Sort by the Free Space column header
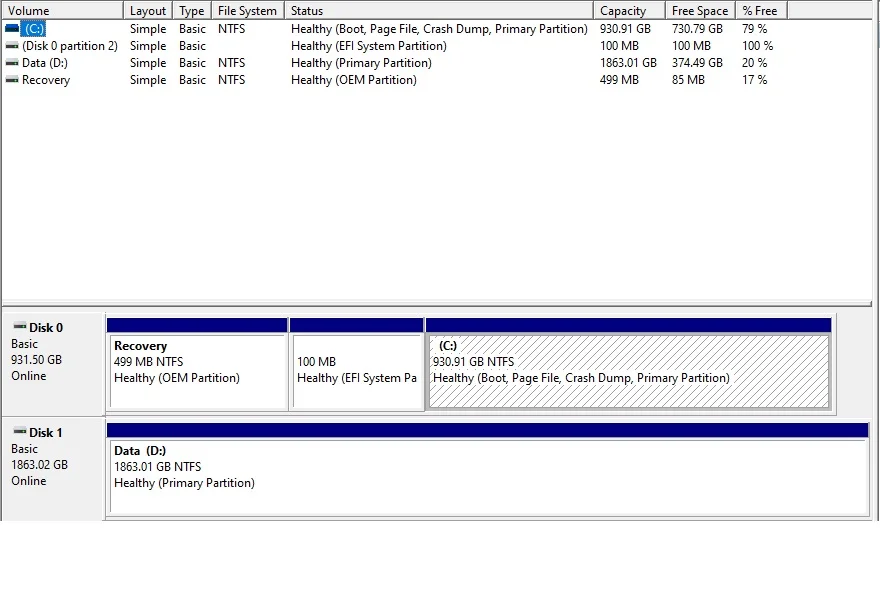The height and width of the screenshot is (616, 880). point(700,11)
